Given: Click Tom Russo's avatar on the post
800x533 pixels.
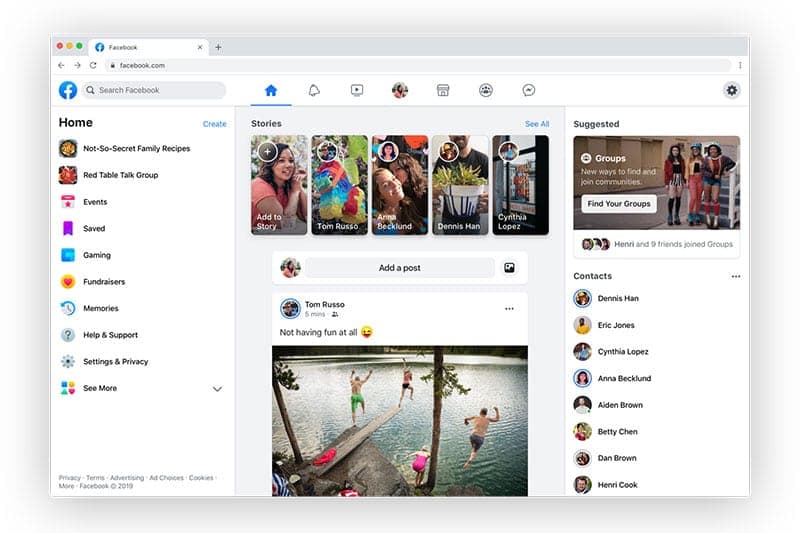Looking at the screenshot, I should [290, 309].
